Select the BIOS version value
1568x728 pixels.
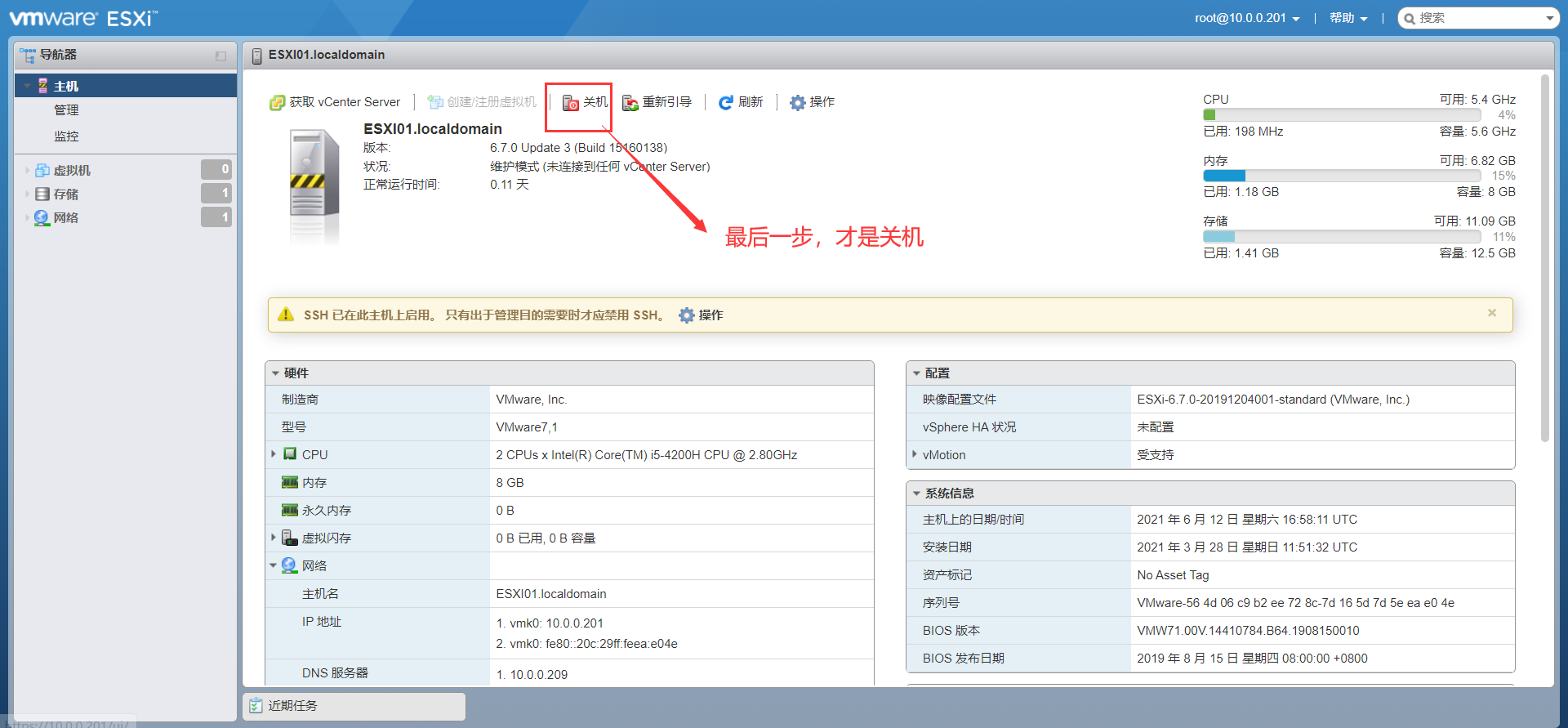point(1248,631)
